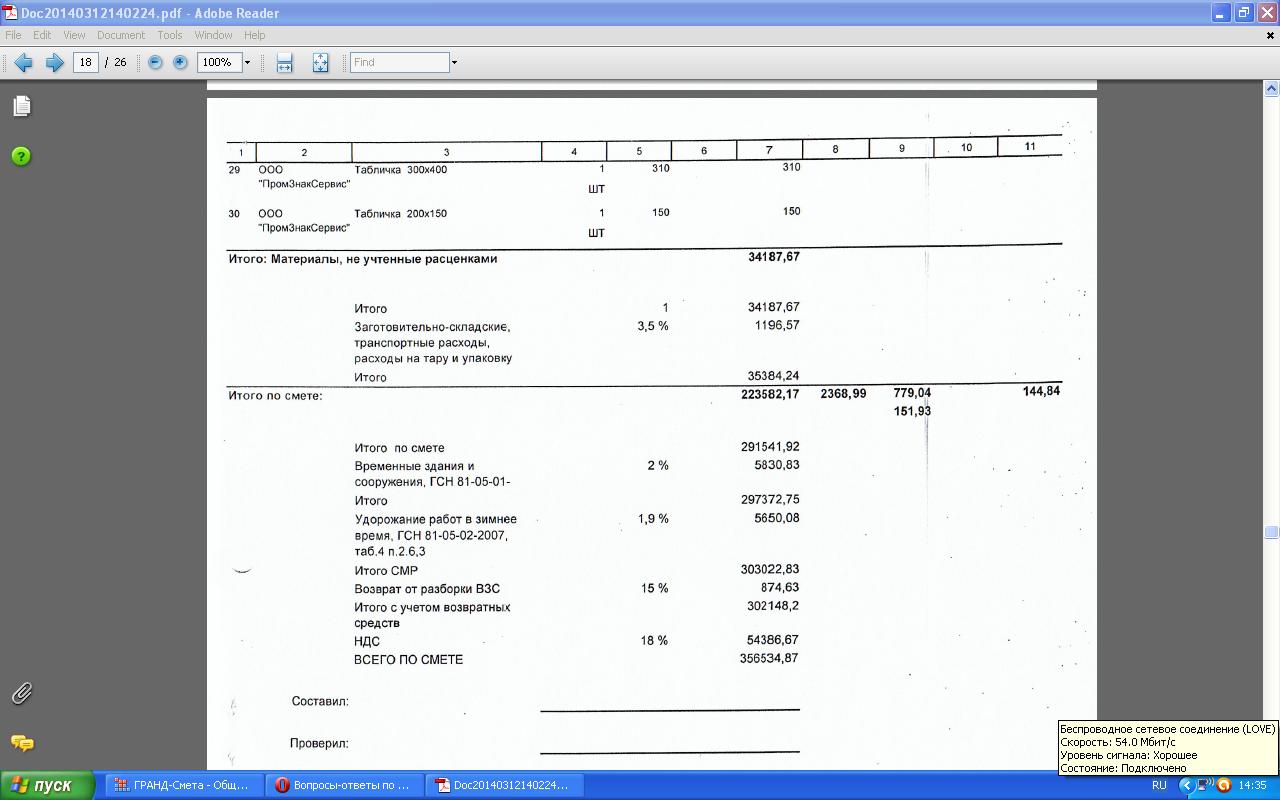Show the Attachments paperclip panel

pyautogui.click(x=21, y=693)
